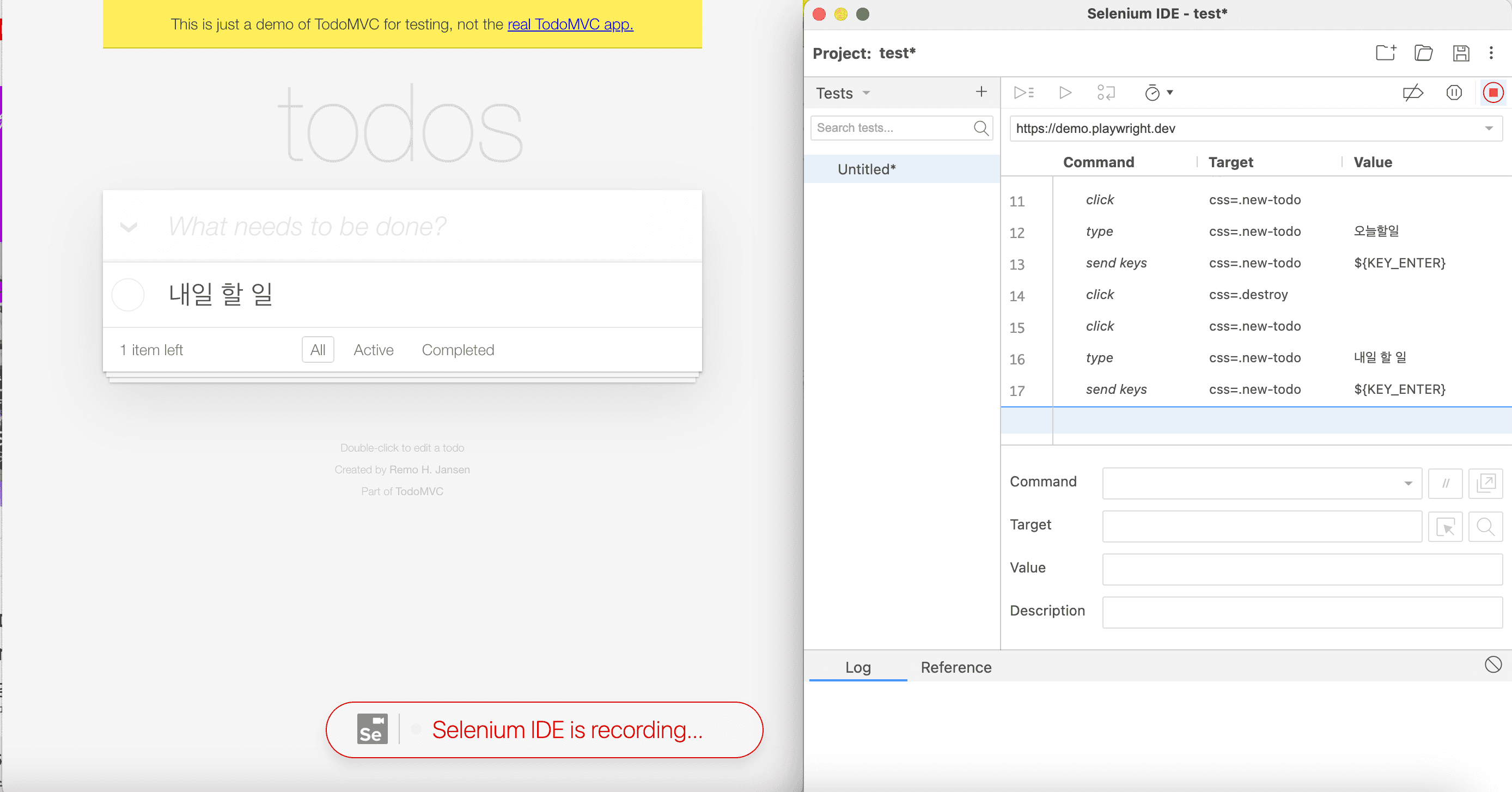Click the Run all tests icon

click(1023, 93)
